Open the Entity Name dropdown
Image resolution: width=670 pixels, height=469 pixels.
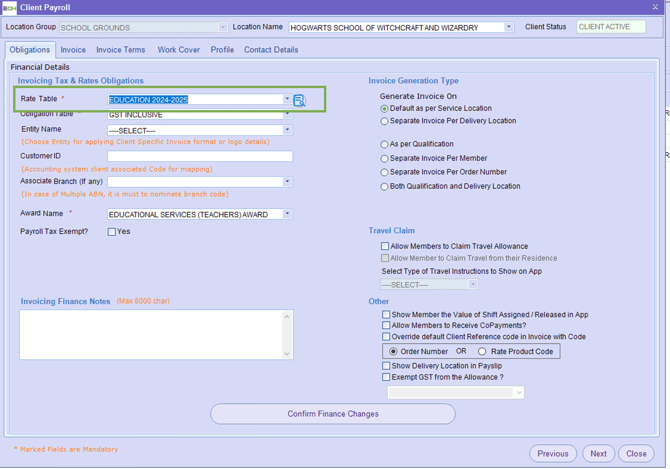click(287, 130)
